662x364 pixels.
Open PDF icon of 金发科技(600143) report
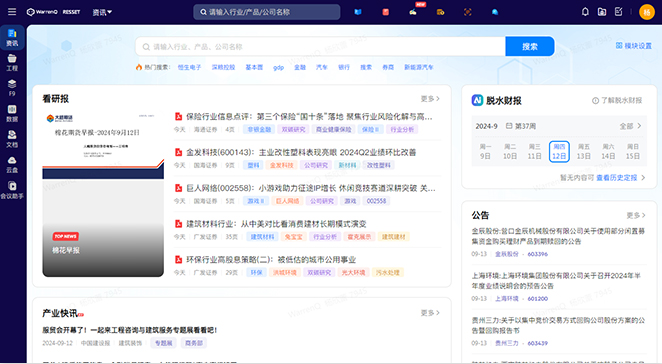[178, 152]
